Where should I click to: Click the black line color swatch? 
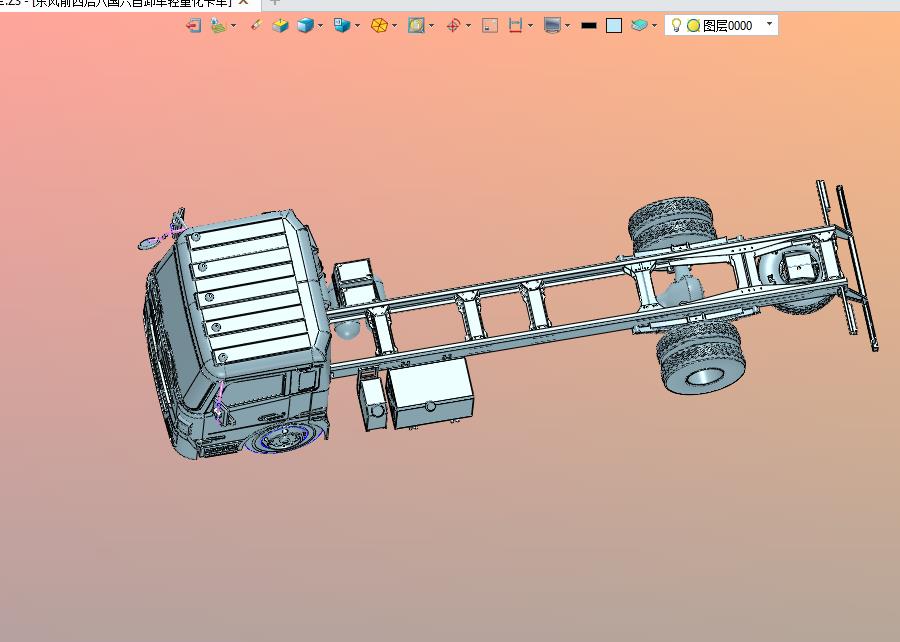coord(589,25)
